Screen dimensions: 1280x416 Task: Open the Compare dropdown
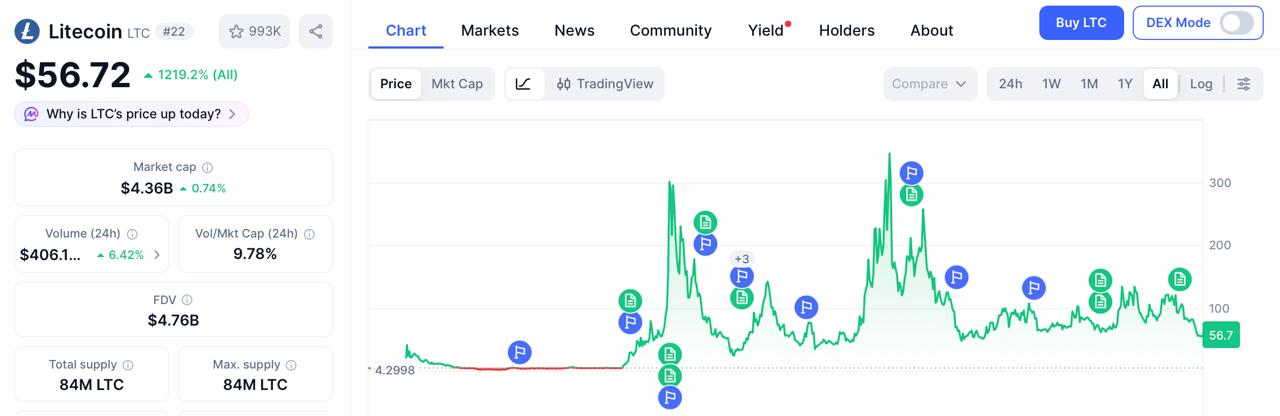pyautogui.click(x=929, y=84)
